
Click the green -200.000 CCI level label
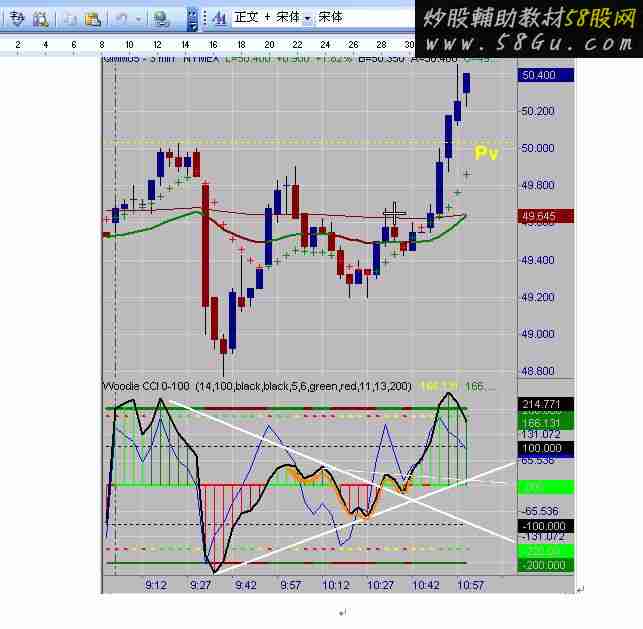click(x=545, y=565)
